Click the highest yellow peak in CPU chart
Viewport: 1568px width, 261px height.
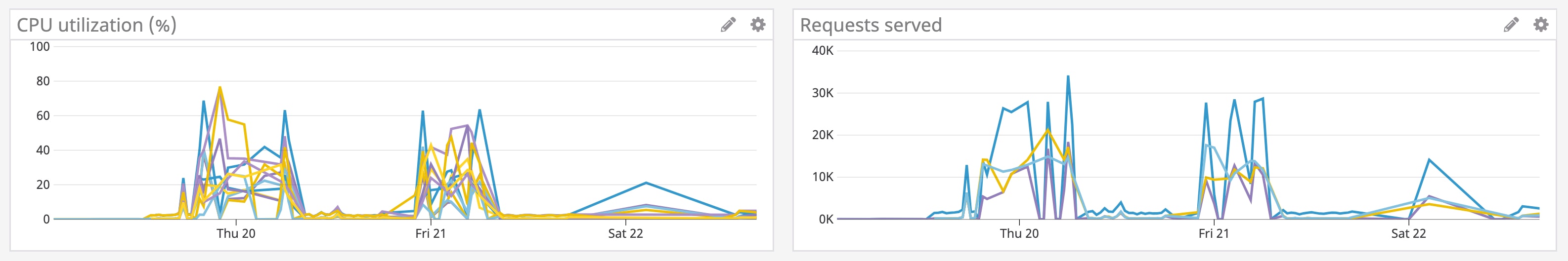220,87
